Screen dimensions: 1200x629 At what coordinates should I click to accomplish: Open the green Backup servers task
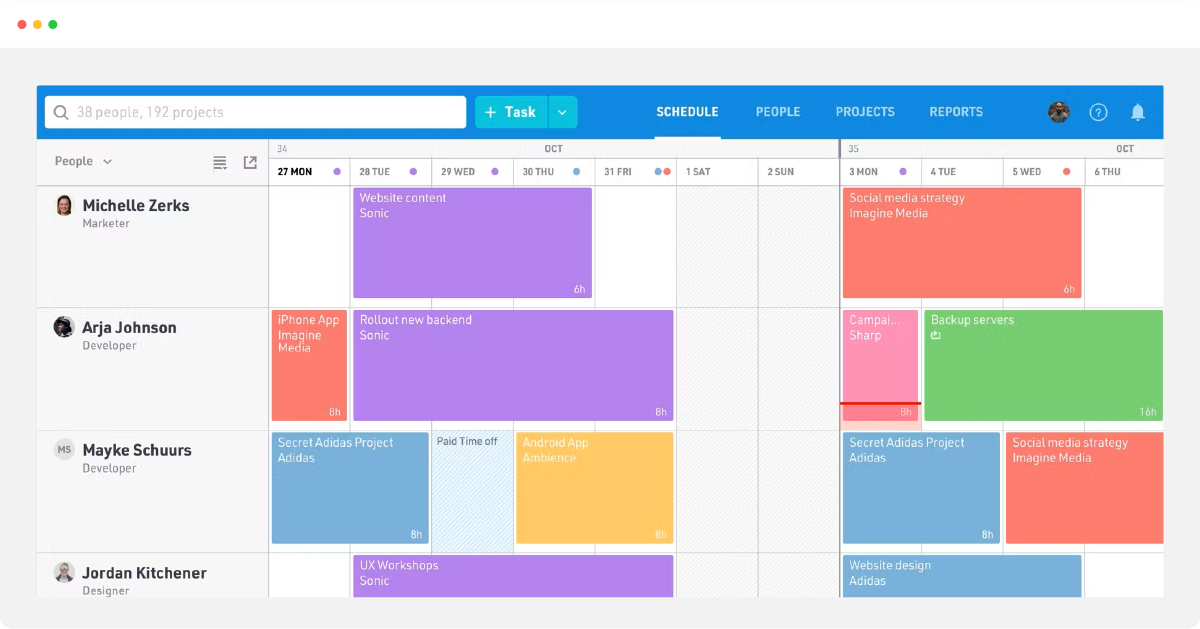point(1042,366)
